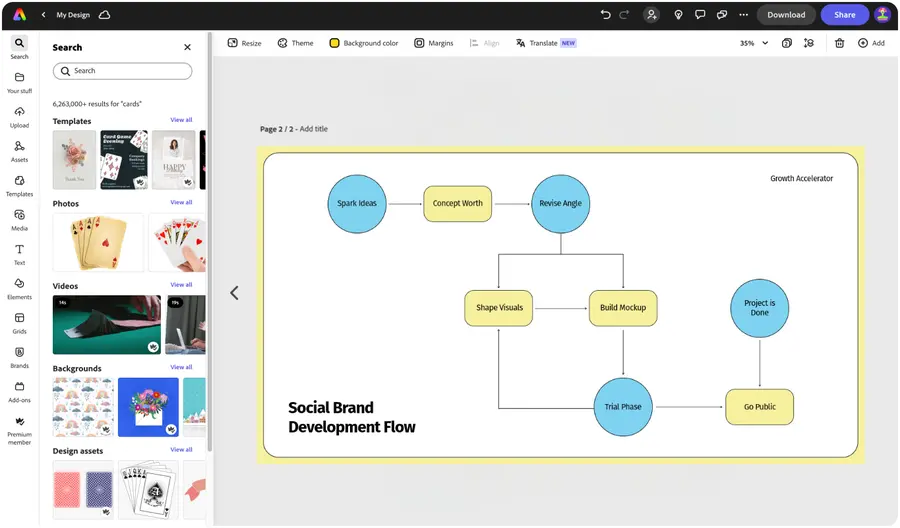Click the Download button
The image size is (900, 528).
(x=786, y=15)
